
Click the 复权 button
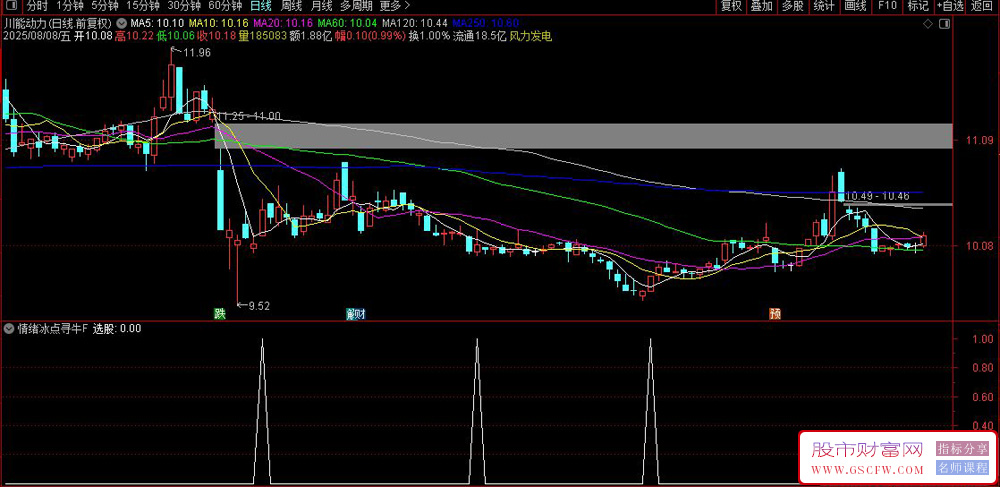click(732, 6)
